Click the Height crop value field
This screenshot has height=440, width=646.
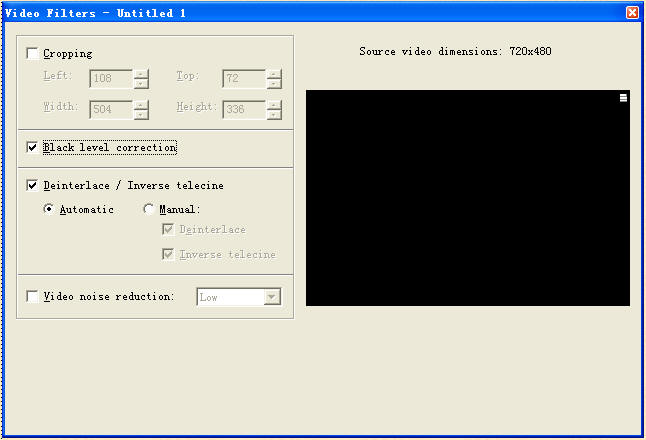pos(244,110)
